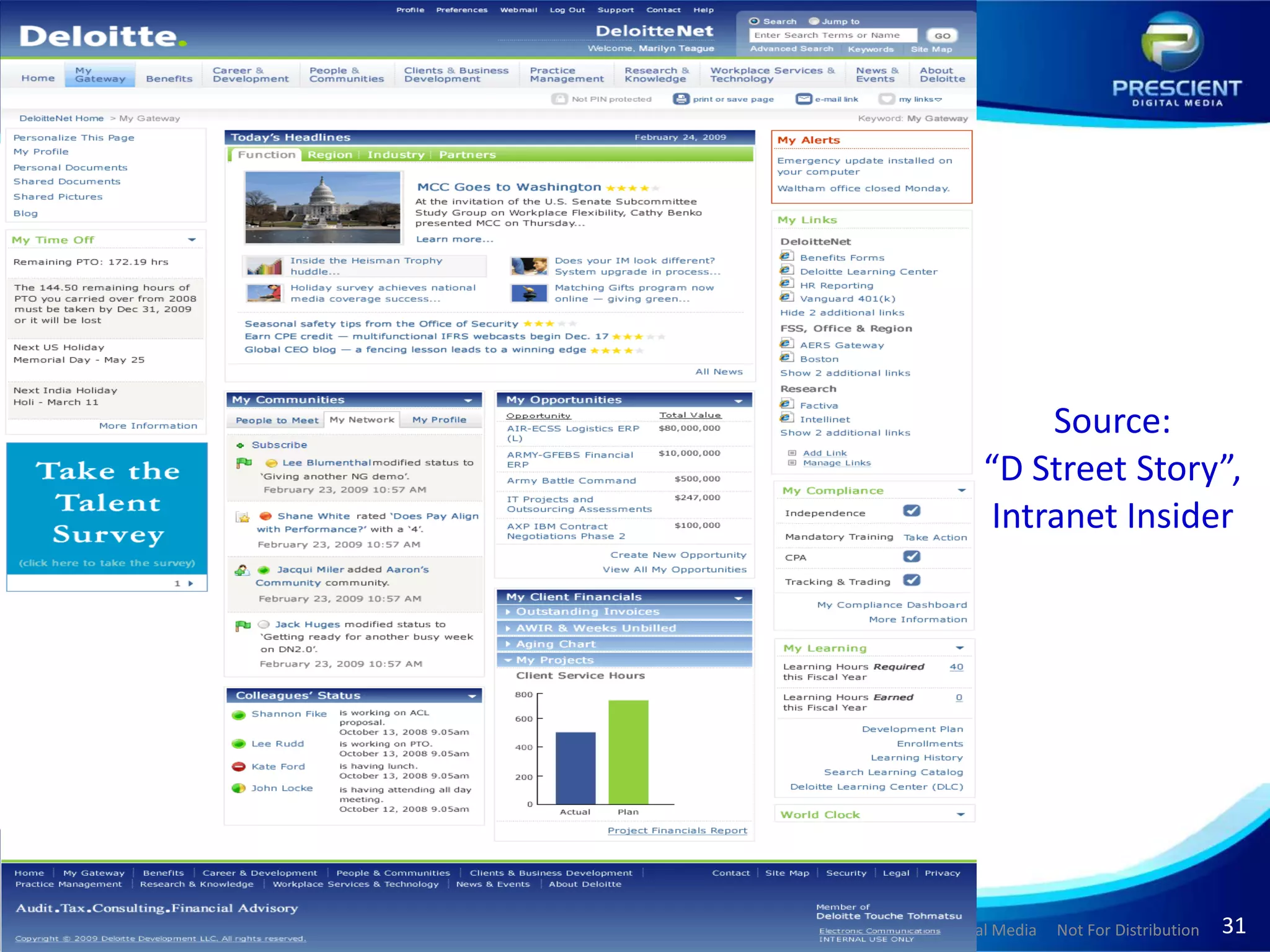Collapse the My Time Off panel
Viewport: 1270px width, 952px height.
coord(192,240)
